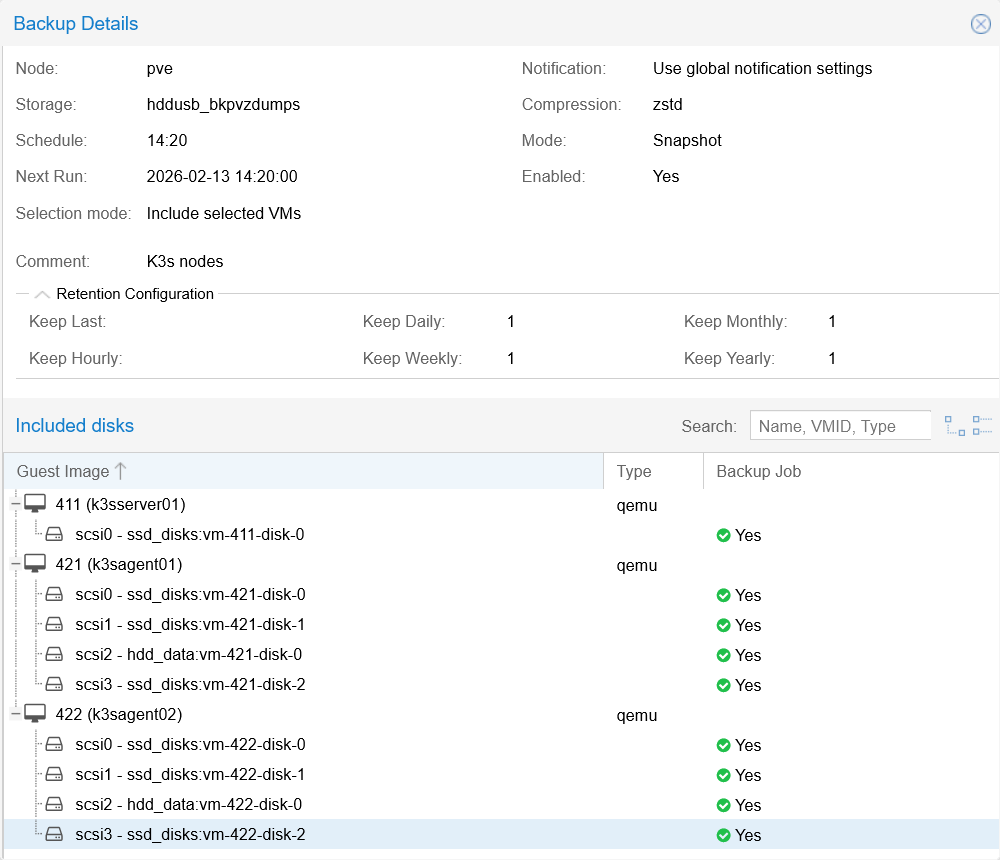Click the monitor icon for 411 (k3sserver01)
The image size is (1000, 860).
point(36,503)
